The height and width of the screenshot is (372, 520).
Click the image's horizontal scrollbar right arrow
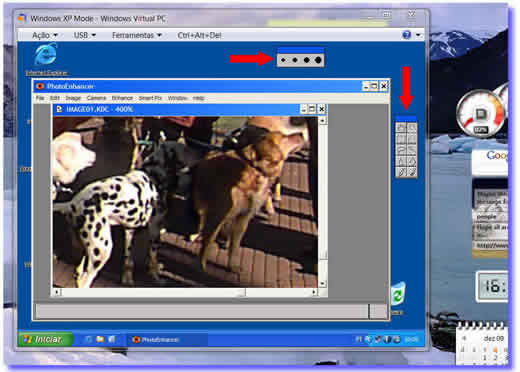(x=314, y=292)
